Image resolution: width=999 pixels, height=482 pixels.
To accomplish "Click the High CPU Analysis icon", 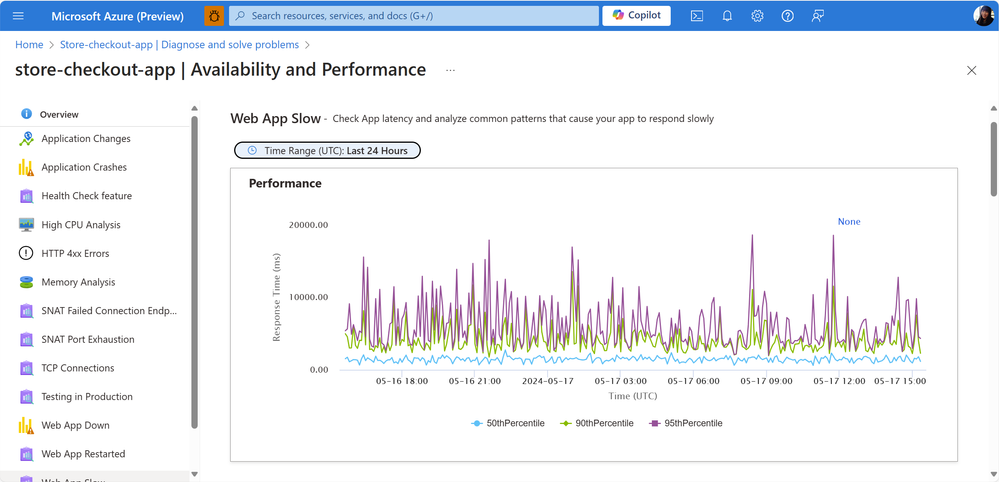I will [26, 225].
